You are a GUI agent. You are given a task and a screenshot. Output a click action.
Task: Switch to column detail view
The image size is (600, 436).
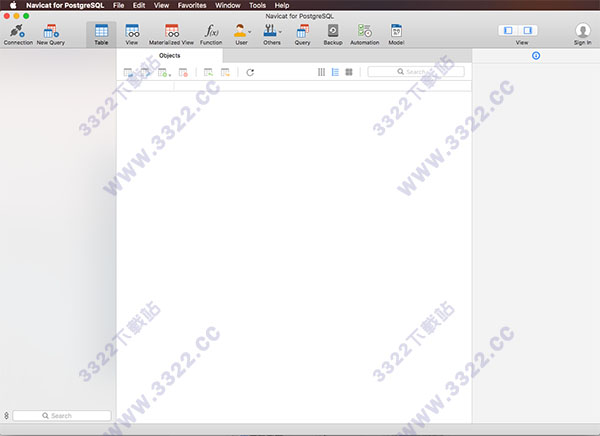(x=321, y=72)
